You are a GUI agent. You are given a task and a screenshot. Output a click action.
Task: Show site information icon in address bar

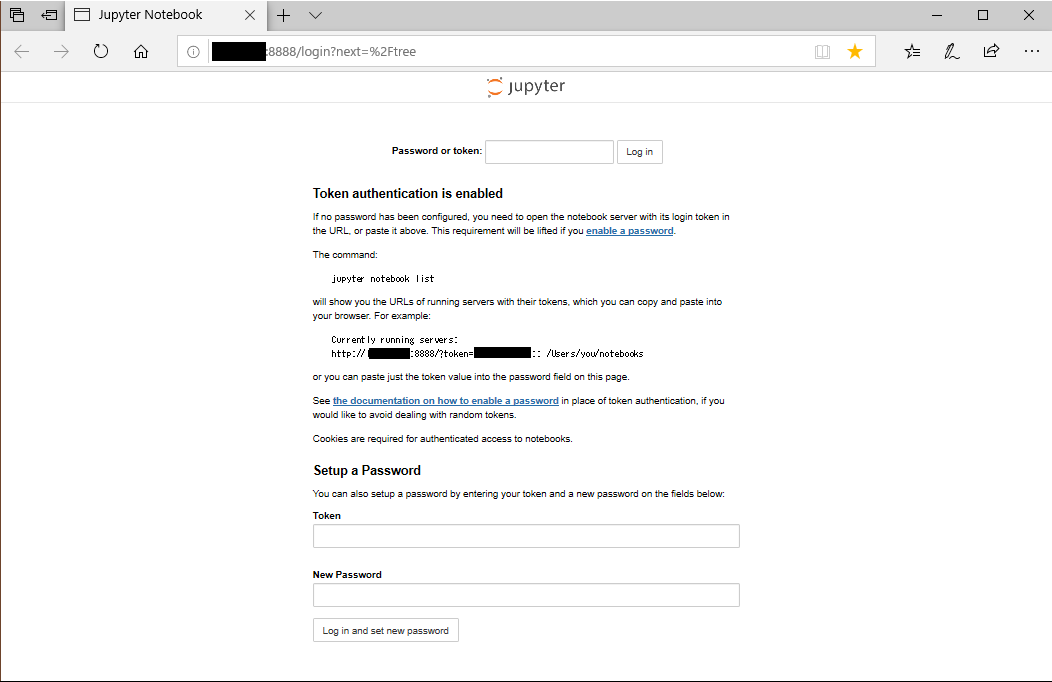(x=193, y=52)
